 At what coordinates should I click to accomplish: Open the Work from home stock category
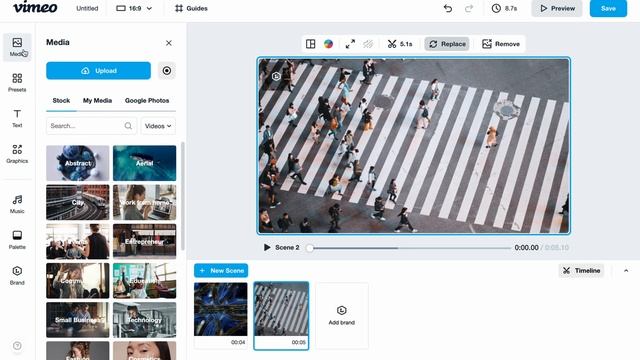tap(144, 202)
